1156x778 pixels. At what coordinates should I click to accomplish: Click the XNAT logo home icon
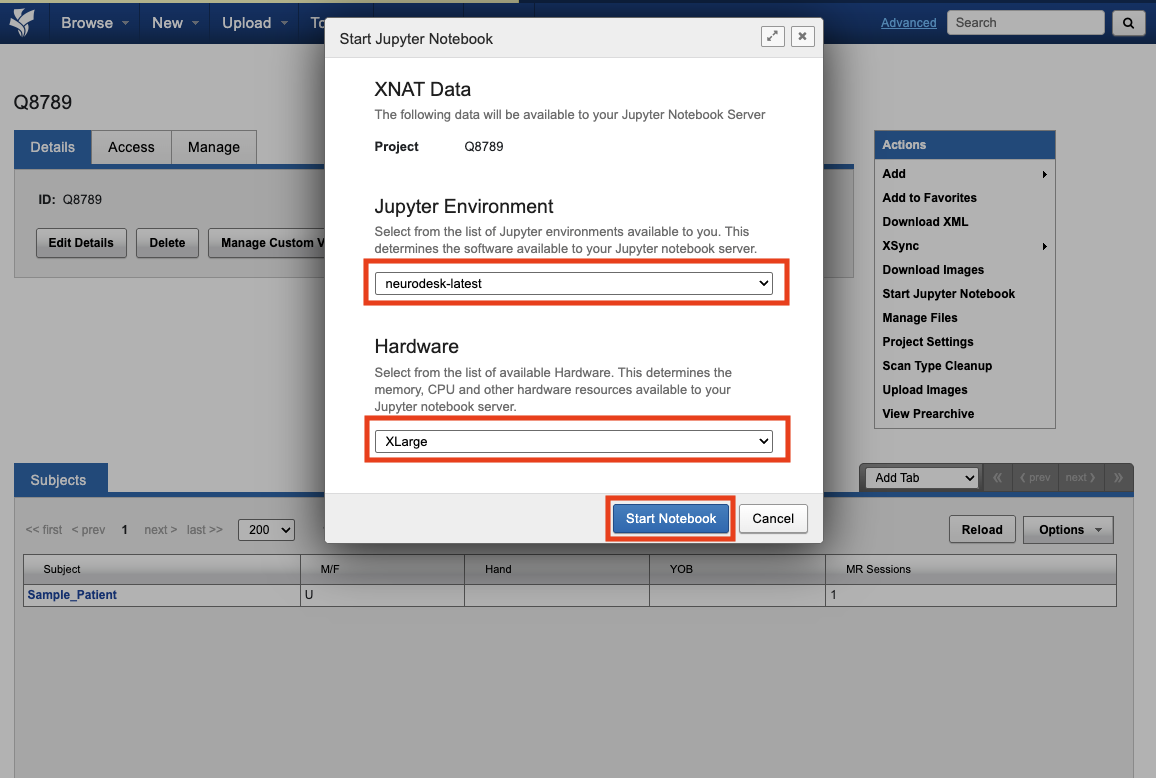point(21,22)
